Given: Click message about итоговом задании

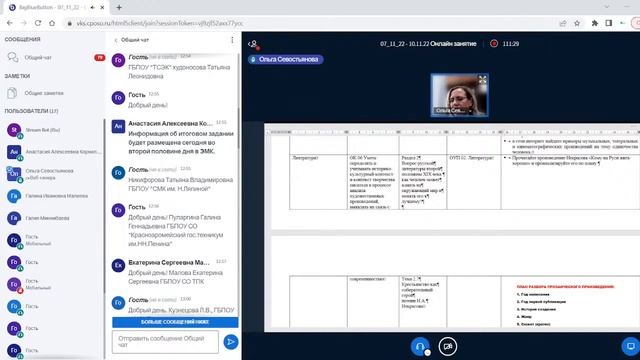Looking at the screenshot, I should click(x=181, y=142).
